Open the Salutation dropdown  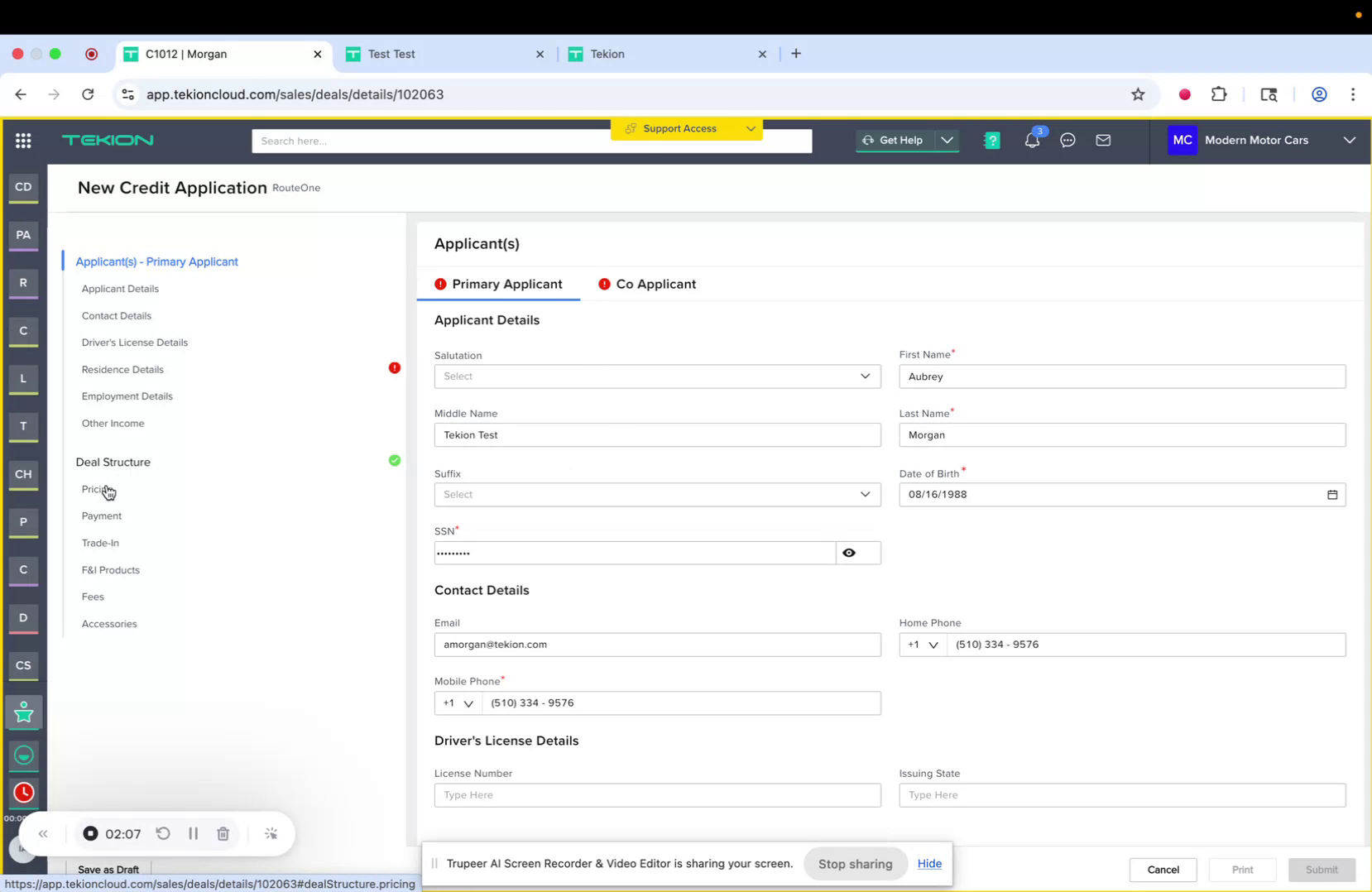coord(656,376)
